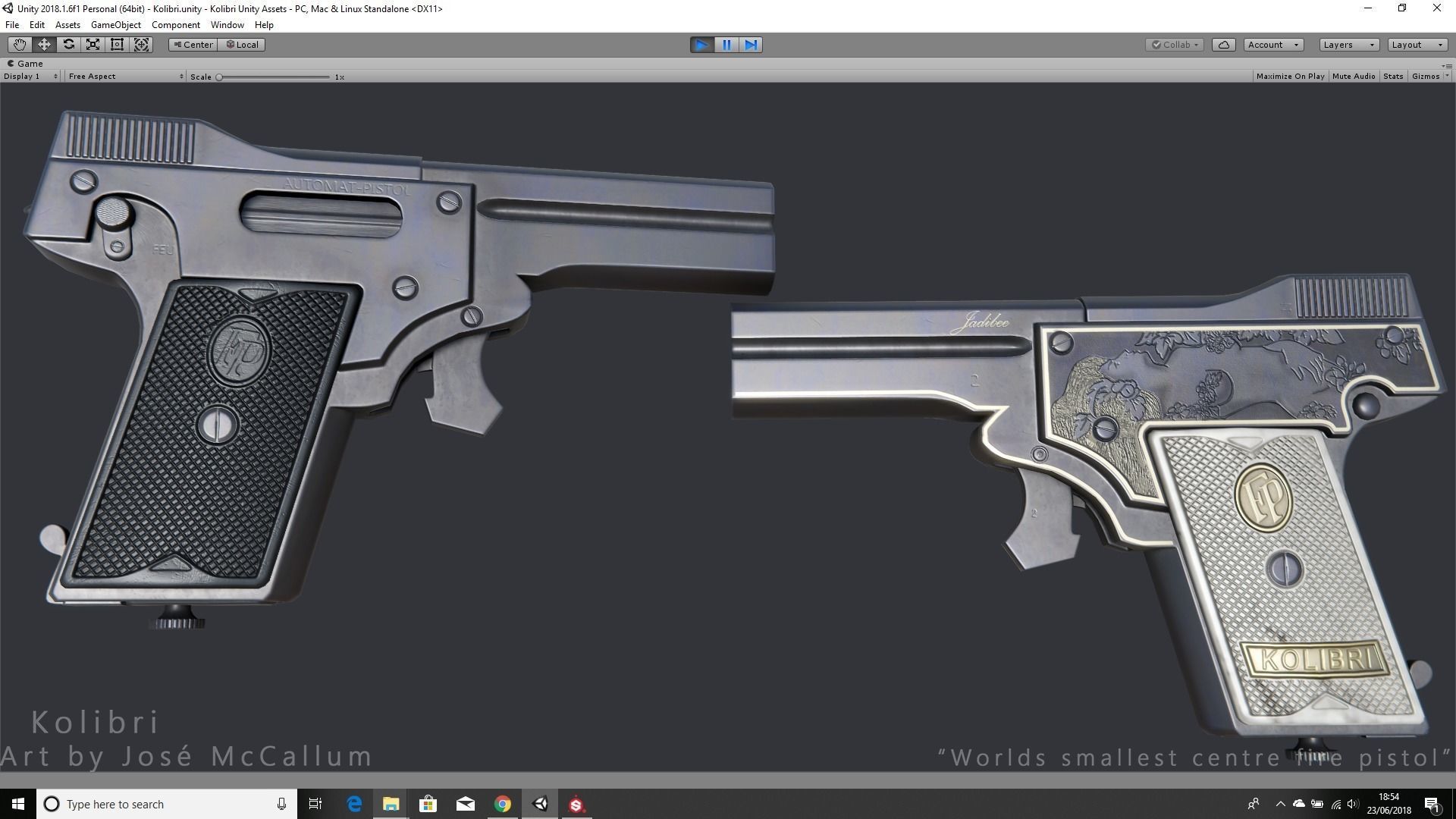Select the Rect transform tool
1456x819 pixels.
coord(117,45)
